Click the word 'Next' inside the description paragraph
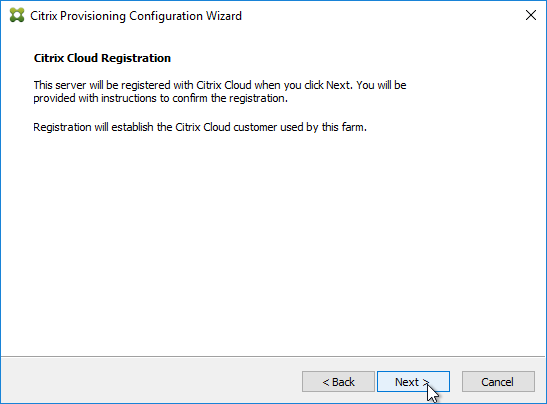The width and height of the screenshot is (547, 404). coord(338,85)
